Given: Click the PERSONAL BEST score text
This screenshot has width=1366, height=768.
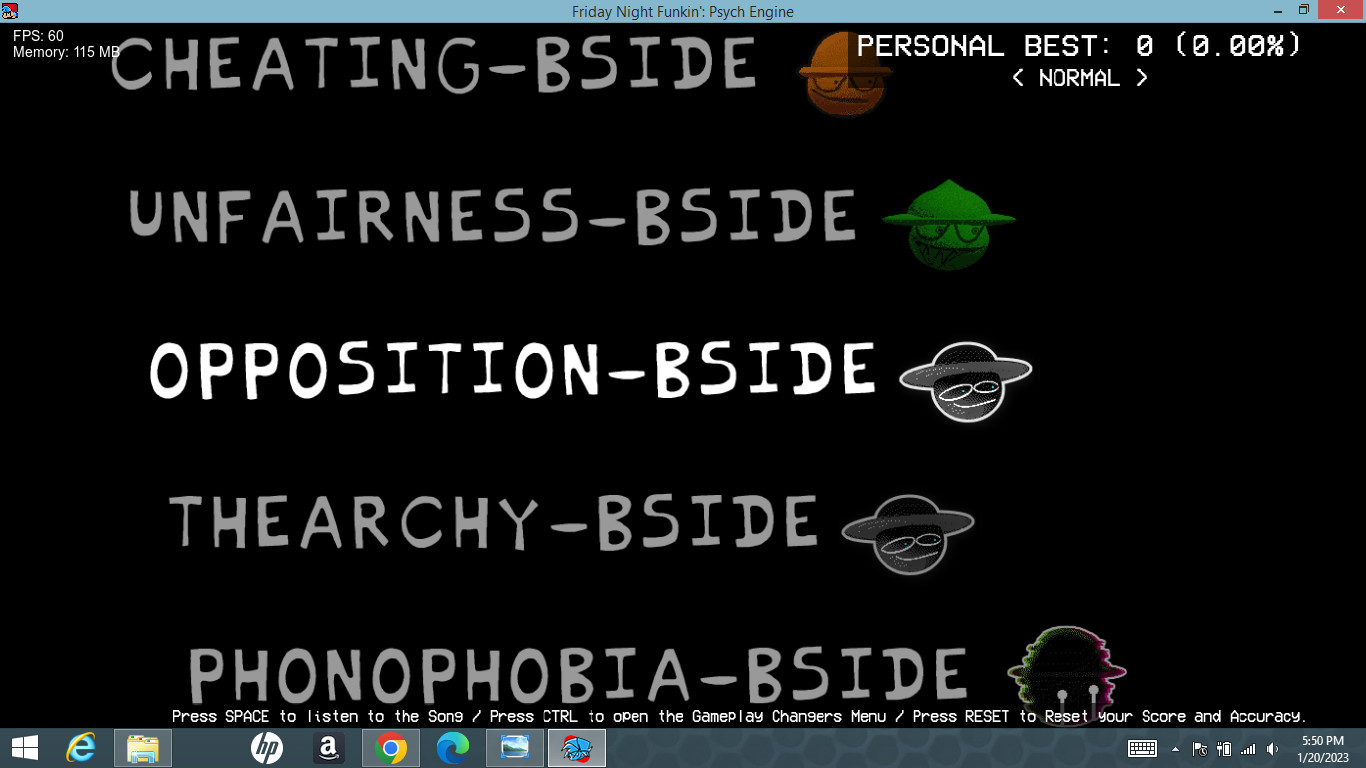Looking at the screenshot, I should click(1079, 45).
